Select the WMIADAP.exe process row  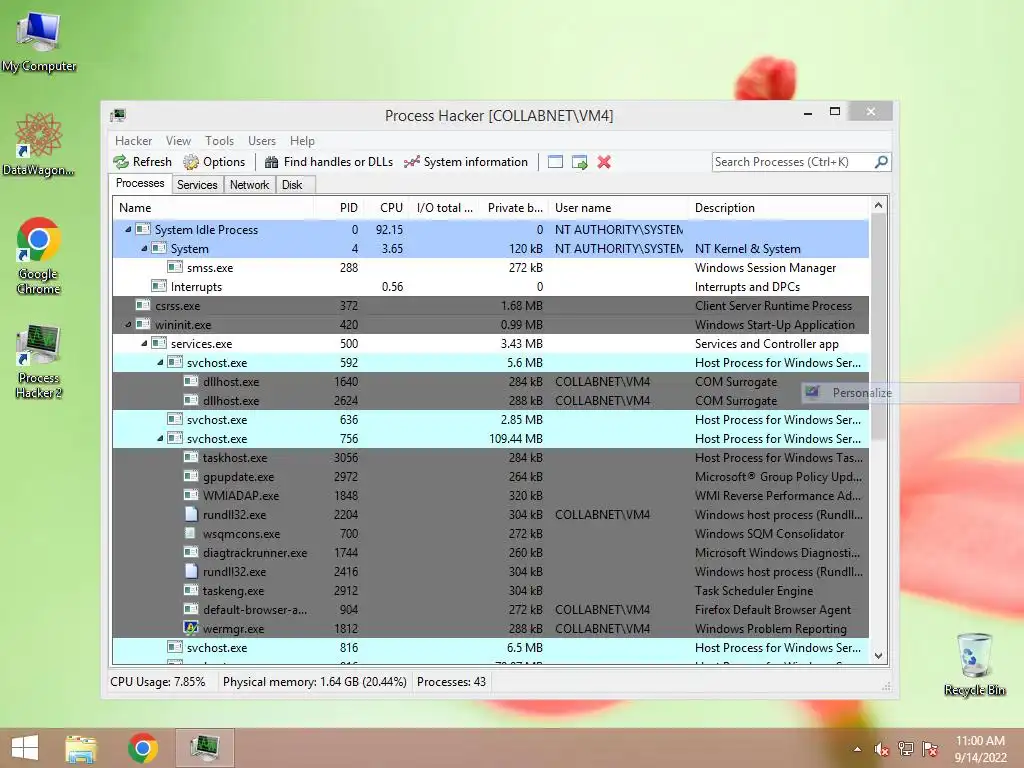tap(490, 496)
